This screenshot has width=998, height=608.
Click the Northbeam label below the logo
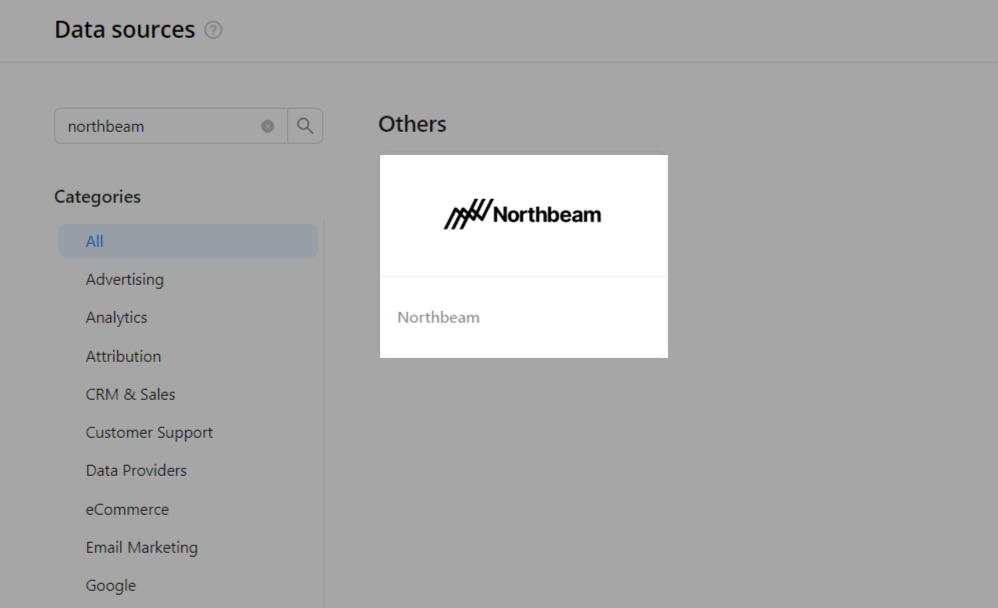438,317
